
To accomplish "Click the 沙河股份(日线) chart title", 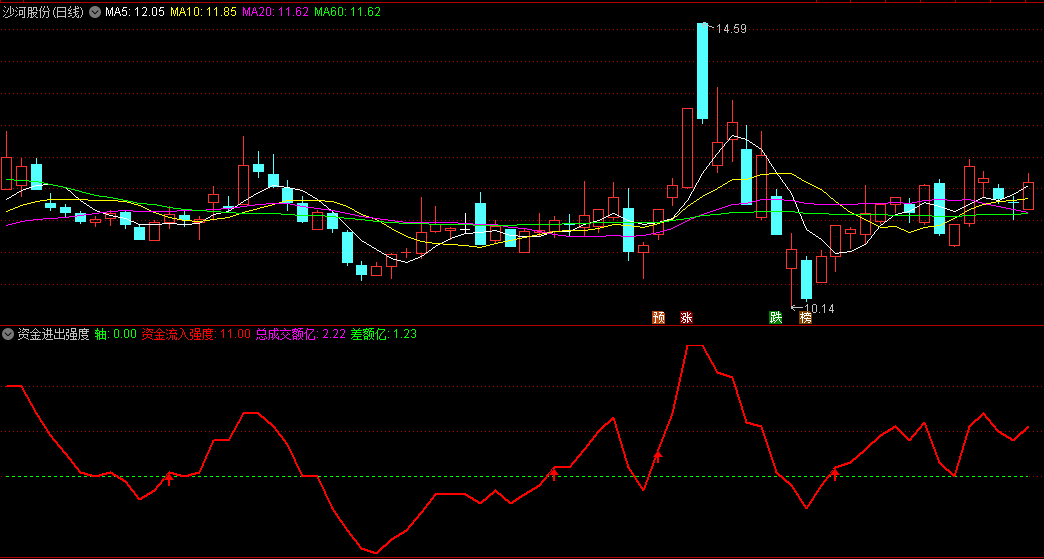I will click(x=43, y=12).
